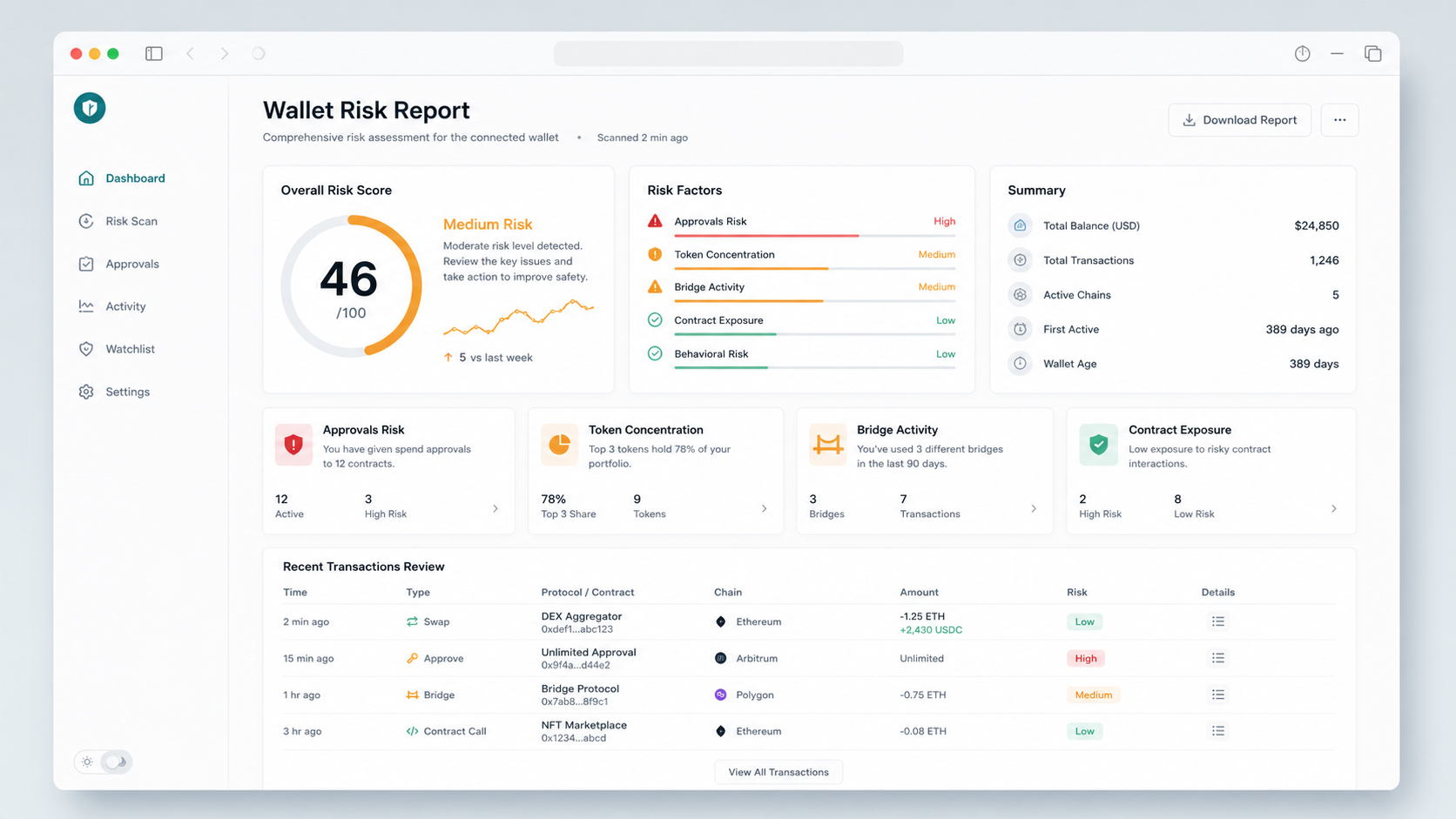Screen dimensions: 1456x819
Task: Expand the Bridge Activity card chevron
Action: click(1034, 508)
